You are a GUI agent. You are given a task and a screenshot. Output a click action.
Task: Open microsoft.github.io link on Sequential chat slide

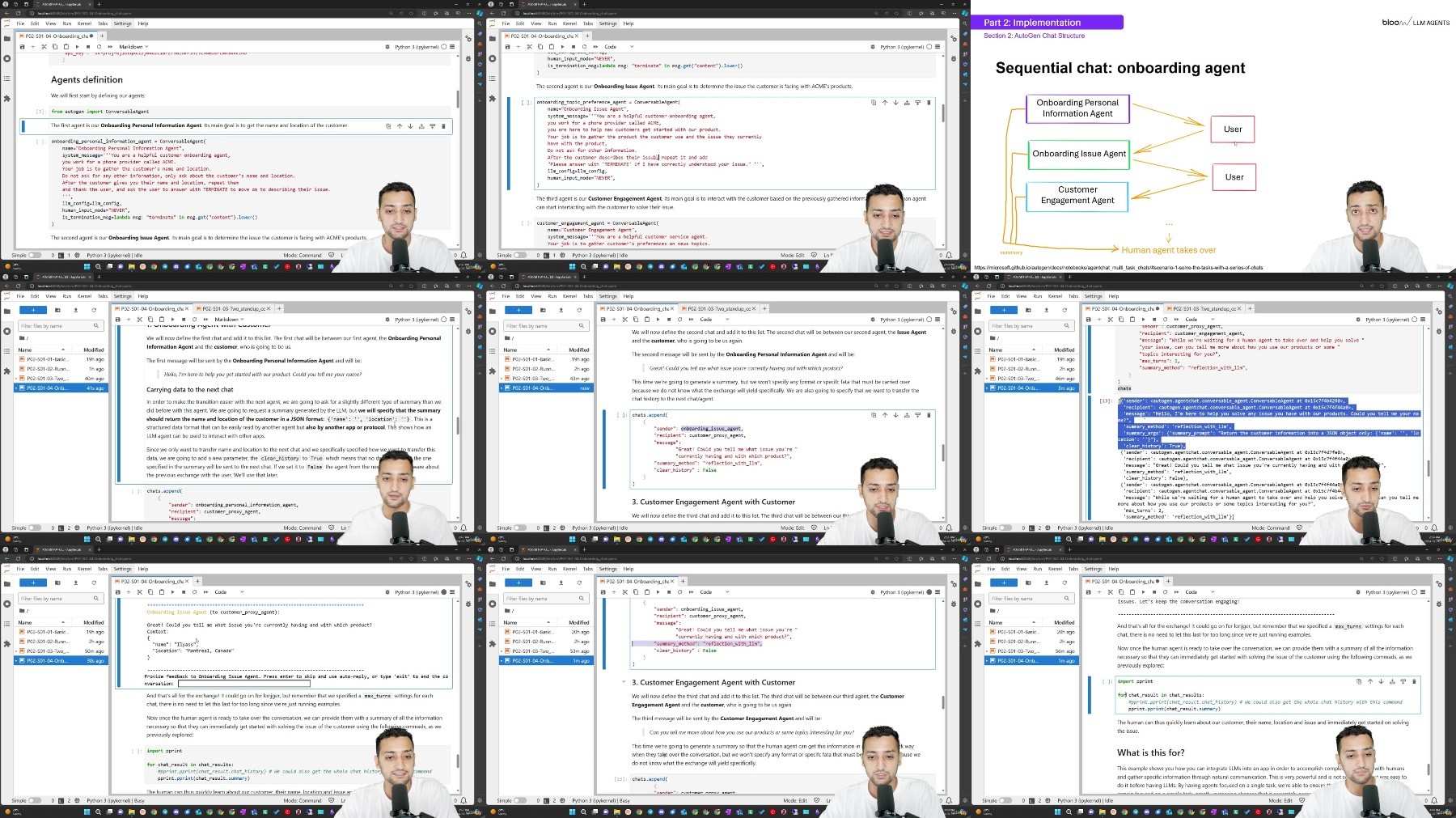[x=1118, y=268]
